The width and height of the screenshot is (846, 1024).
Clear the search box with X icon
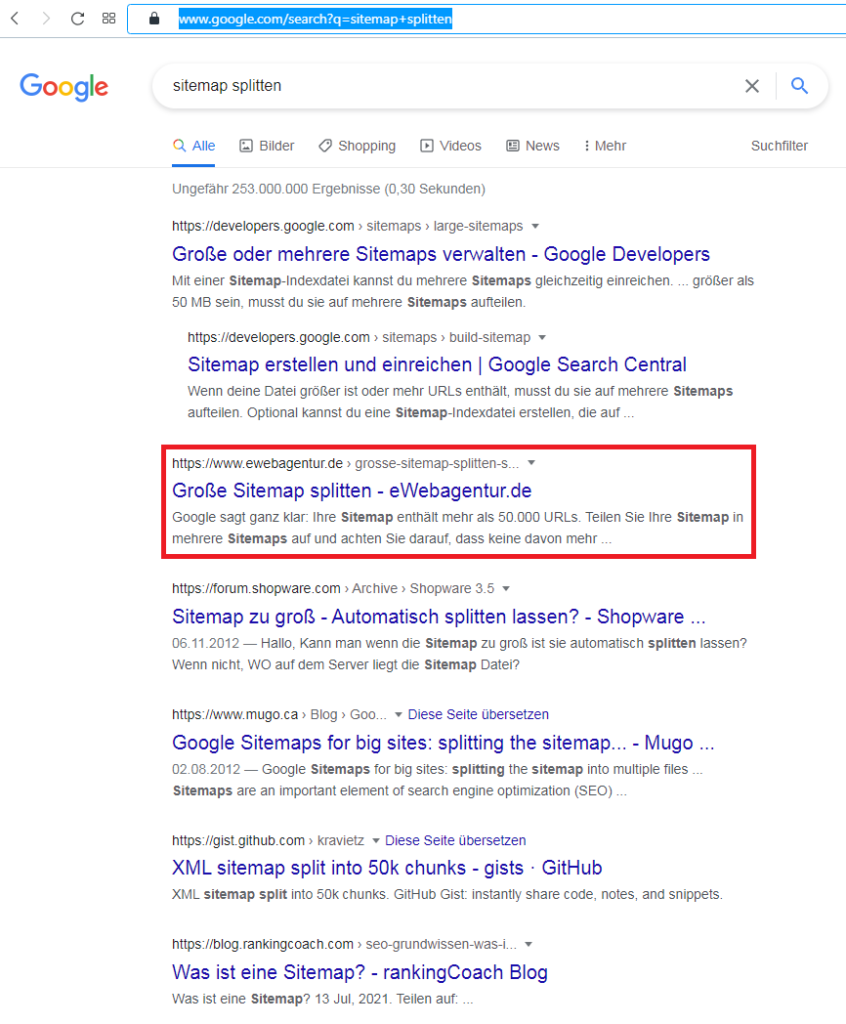tap(752, 86)
